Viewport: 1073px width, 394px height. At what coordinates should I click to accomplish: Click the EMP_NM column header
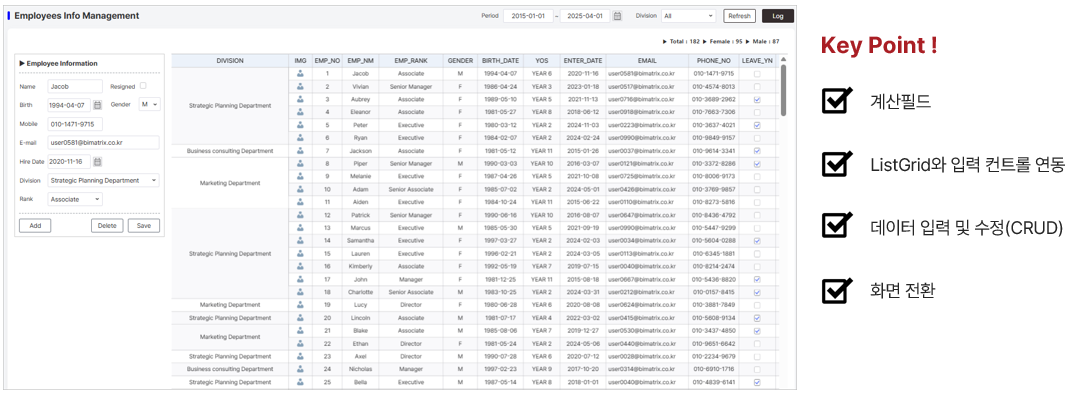(360, 61)
